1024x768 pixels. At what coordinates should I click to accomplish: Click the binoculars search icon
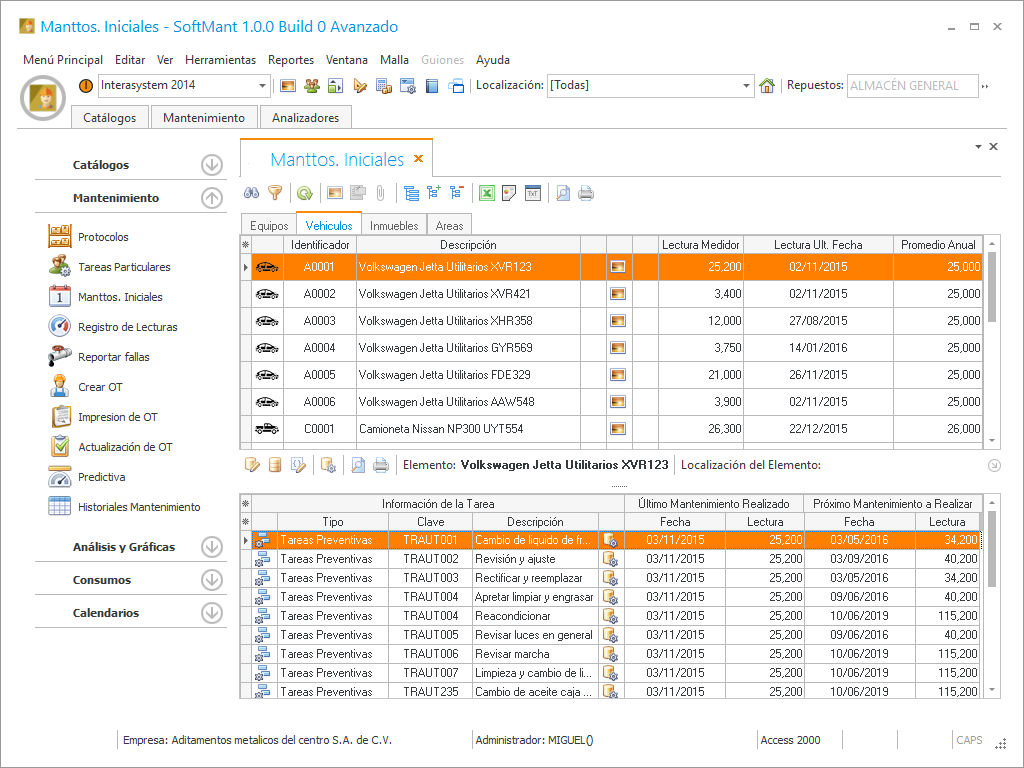coord(252,194)
